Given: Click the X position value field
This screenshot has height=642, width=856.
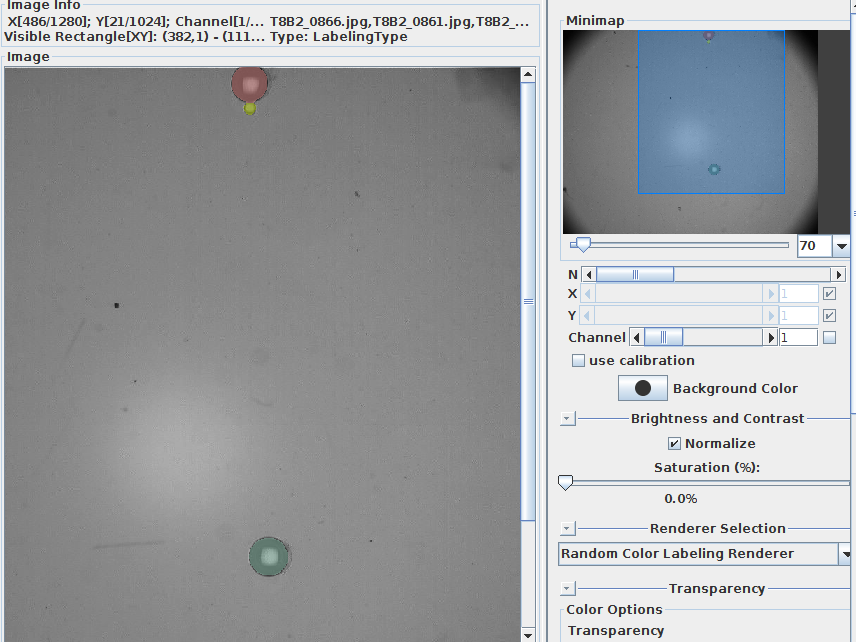Looking at the screenshot, I should pos(799,294).
